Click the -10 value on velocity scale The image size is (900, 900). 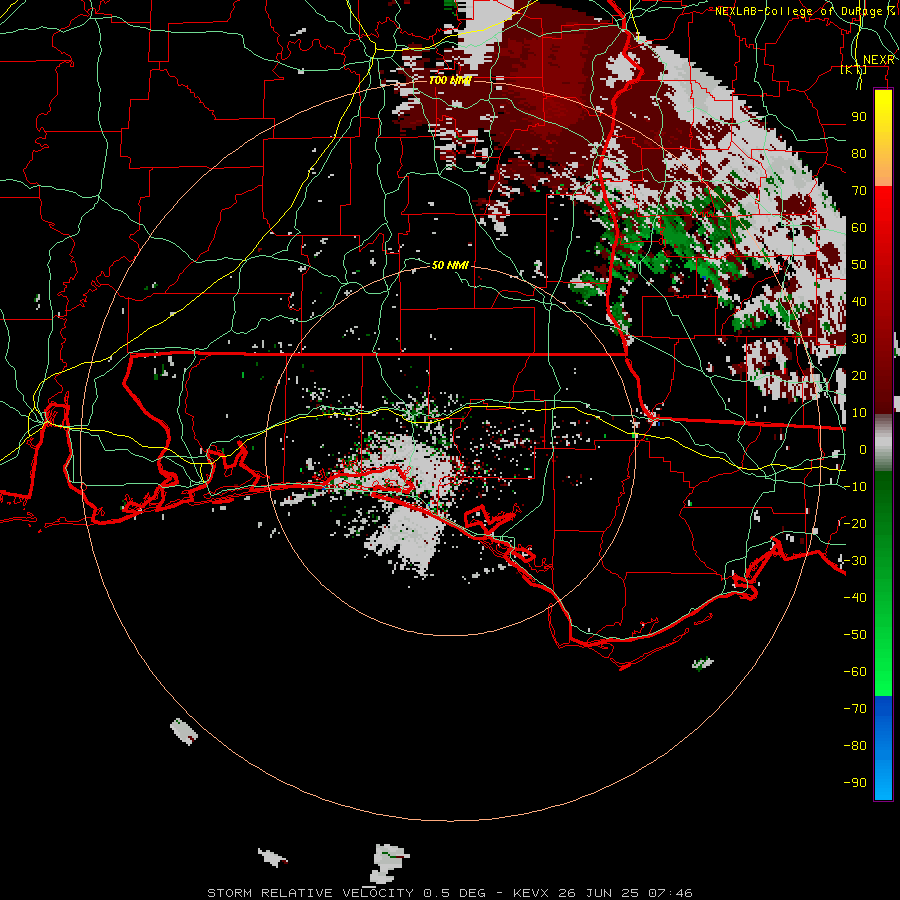(x=855, y=487)
